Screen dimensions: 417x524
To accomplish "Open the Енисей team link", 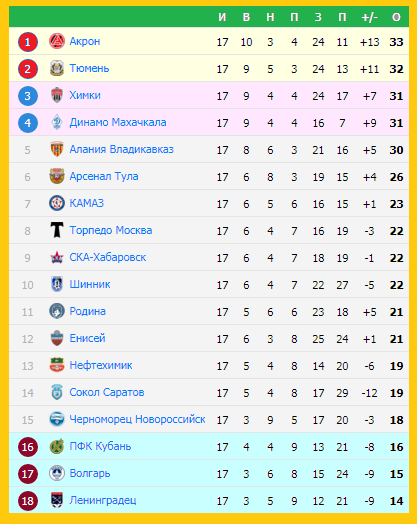I will [88, 338].
